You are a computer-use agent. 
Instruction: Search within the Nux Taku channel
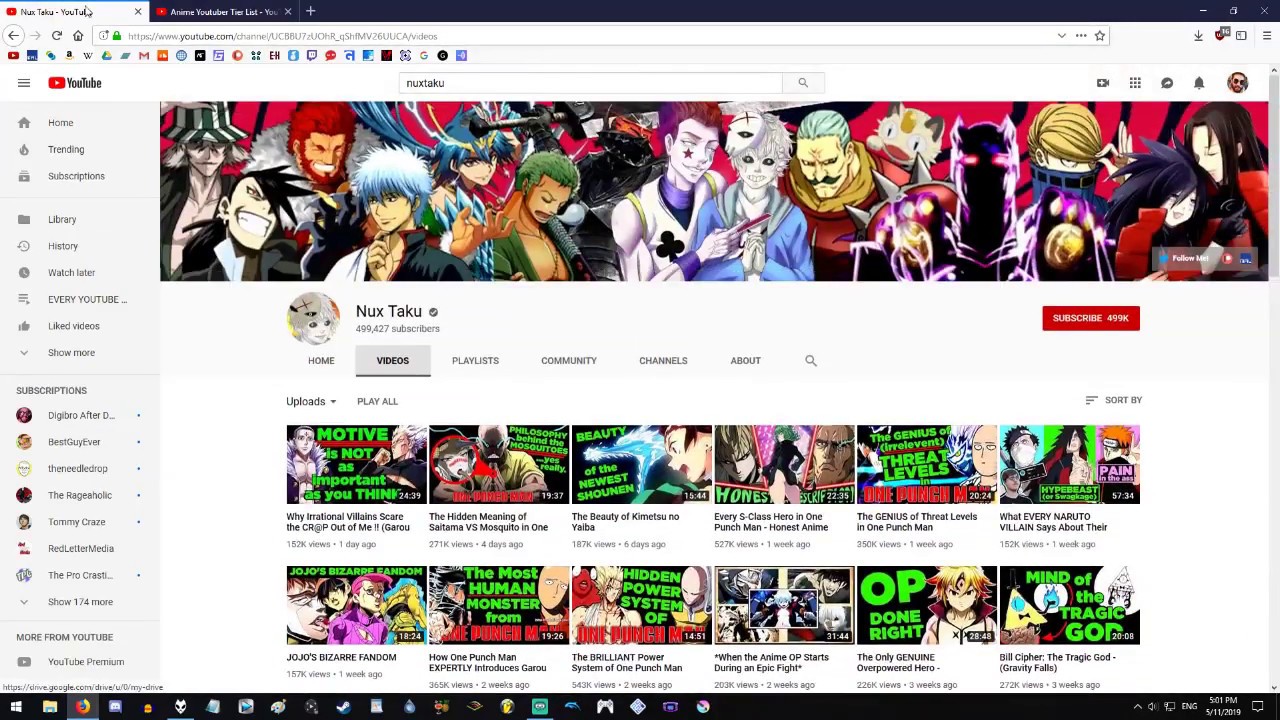click(x=811, y=360)
